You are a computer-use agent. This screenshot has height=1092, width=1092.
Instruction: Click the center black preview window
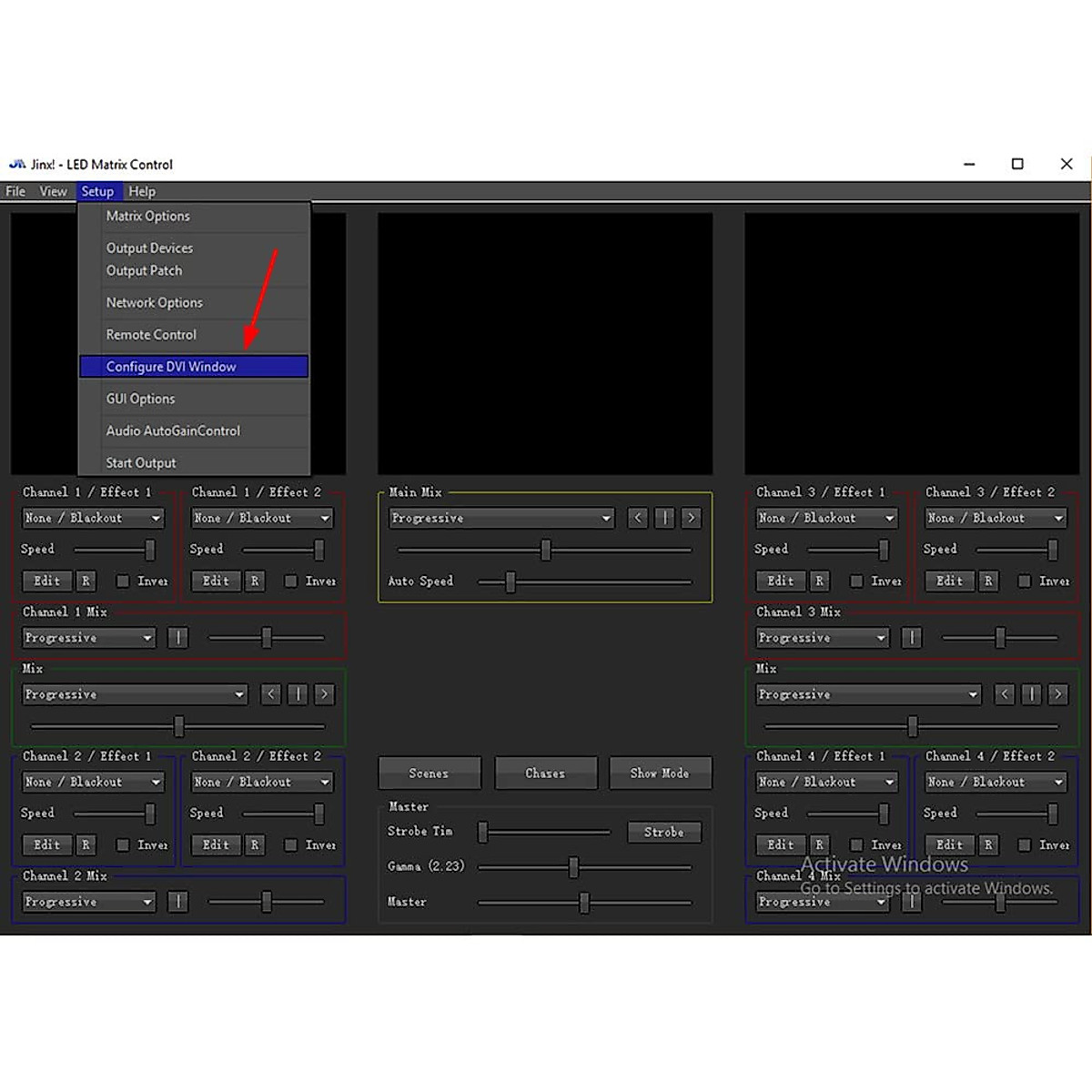(x=544, y=344)
